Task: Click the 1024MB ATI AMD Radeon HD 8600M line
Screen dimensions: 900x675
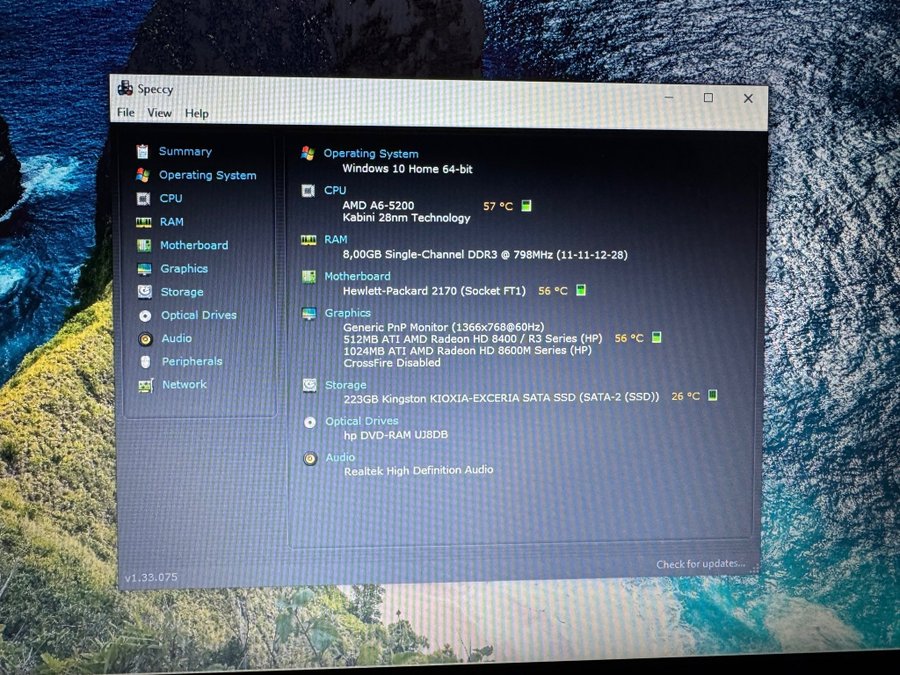Action: pos(467,351)
